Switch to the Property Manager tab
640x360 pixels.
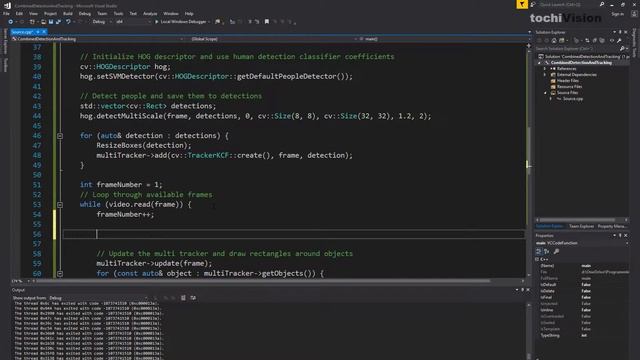[x=611, y=226]
